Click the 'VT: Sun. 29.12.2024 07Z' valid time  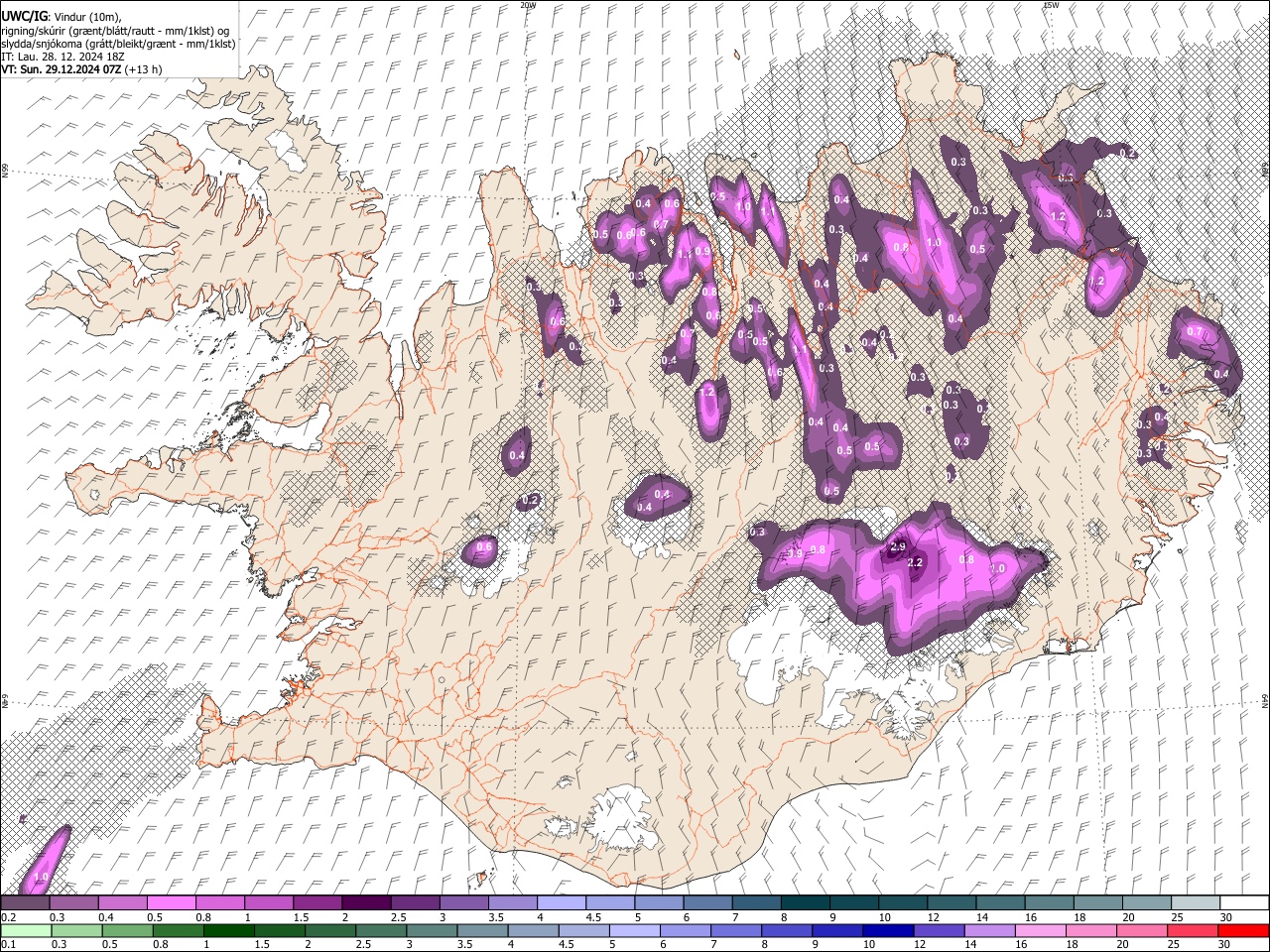click(62, 69)
